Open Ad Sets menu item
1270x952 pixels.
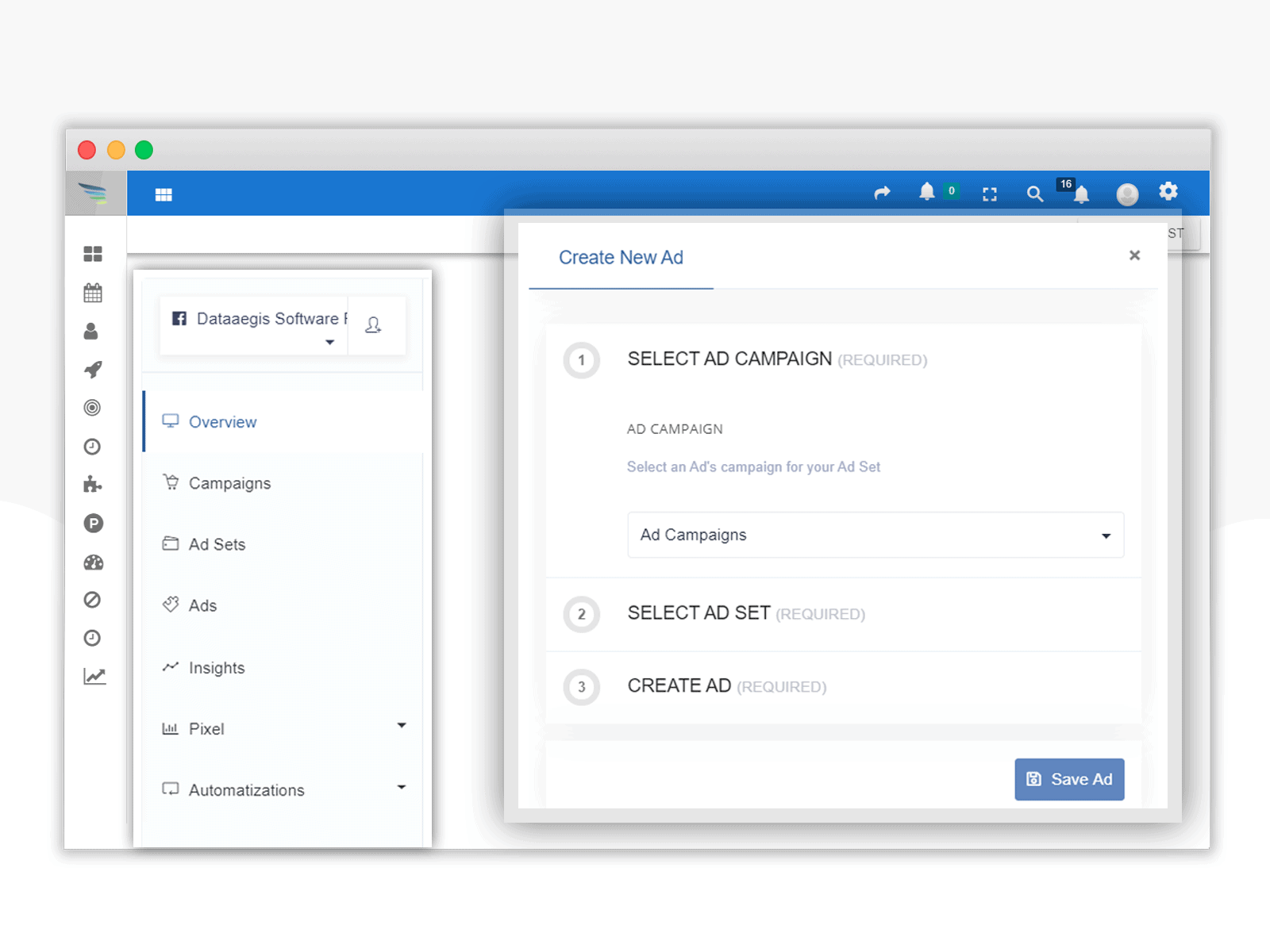tap(283, 544)
